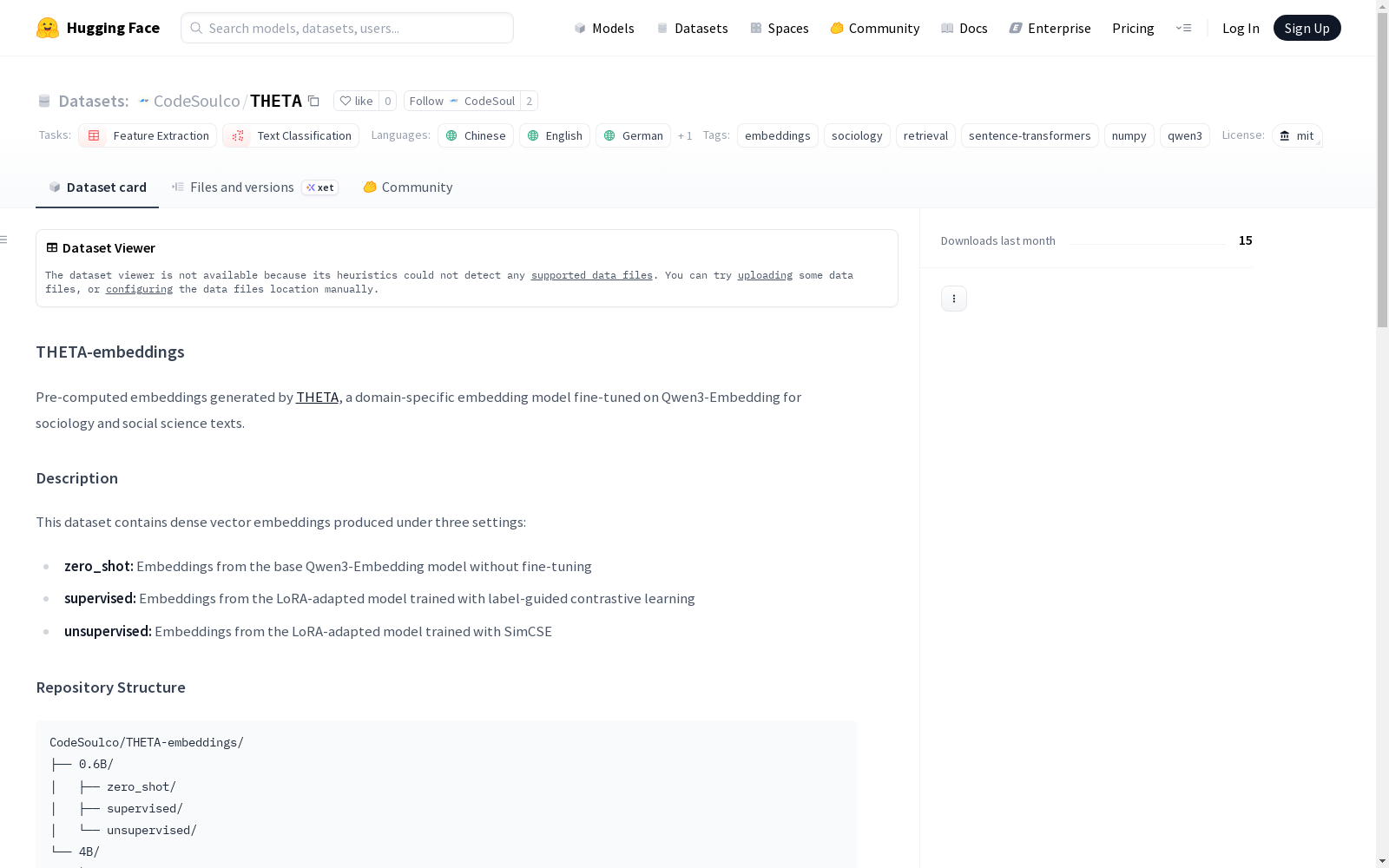The width and height of the screenshot is (1389, 868).
Task: Click the Sign Up button
Action: (1307, 28)
